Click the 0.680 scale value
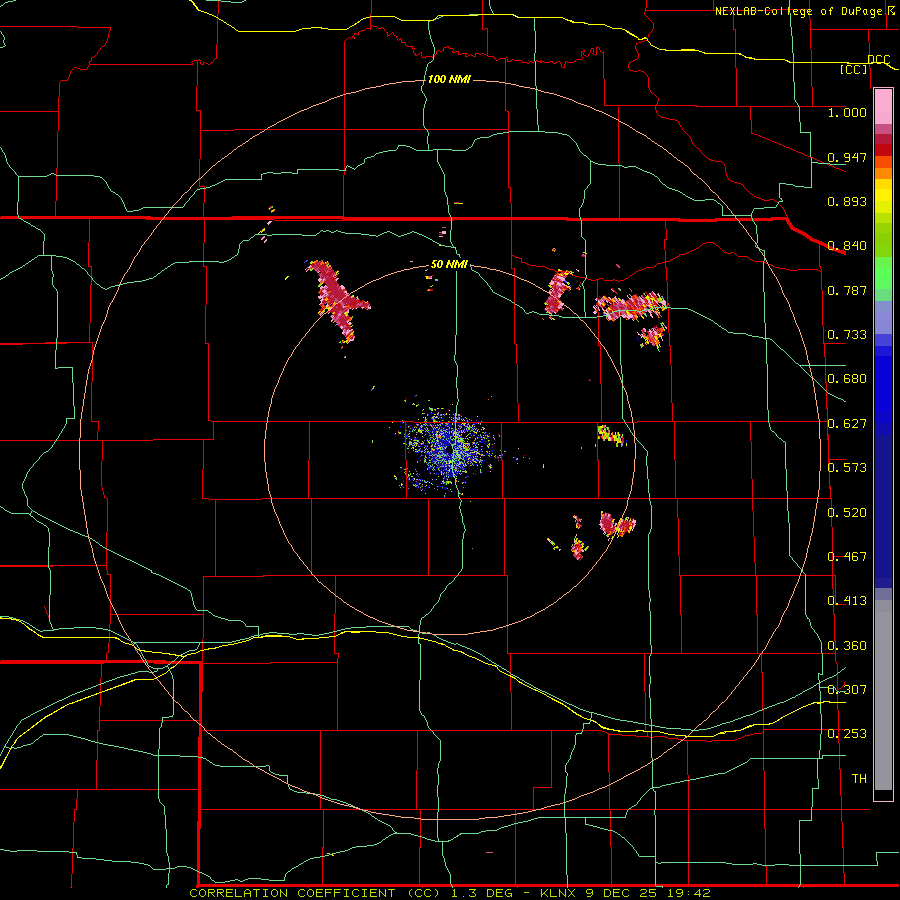 (x=847, y=379)
